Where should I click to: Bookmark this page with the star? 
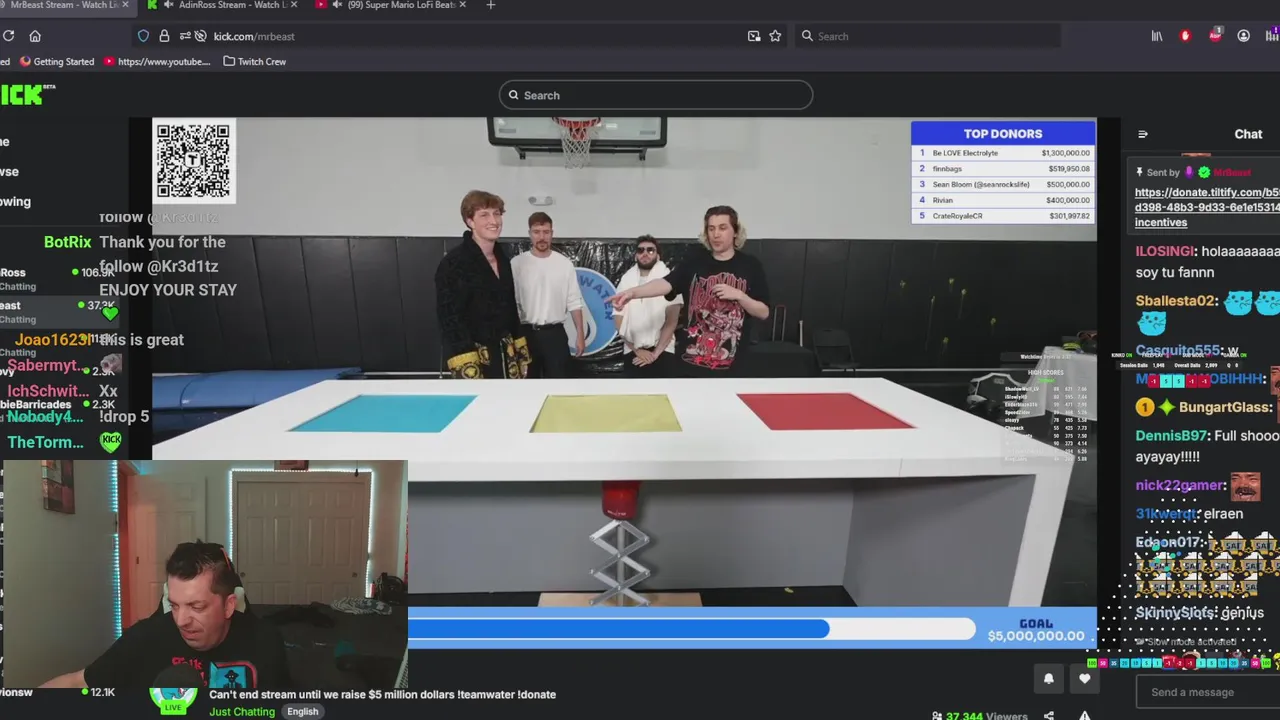click(775, 36)
